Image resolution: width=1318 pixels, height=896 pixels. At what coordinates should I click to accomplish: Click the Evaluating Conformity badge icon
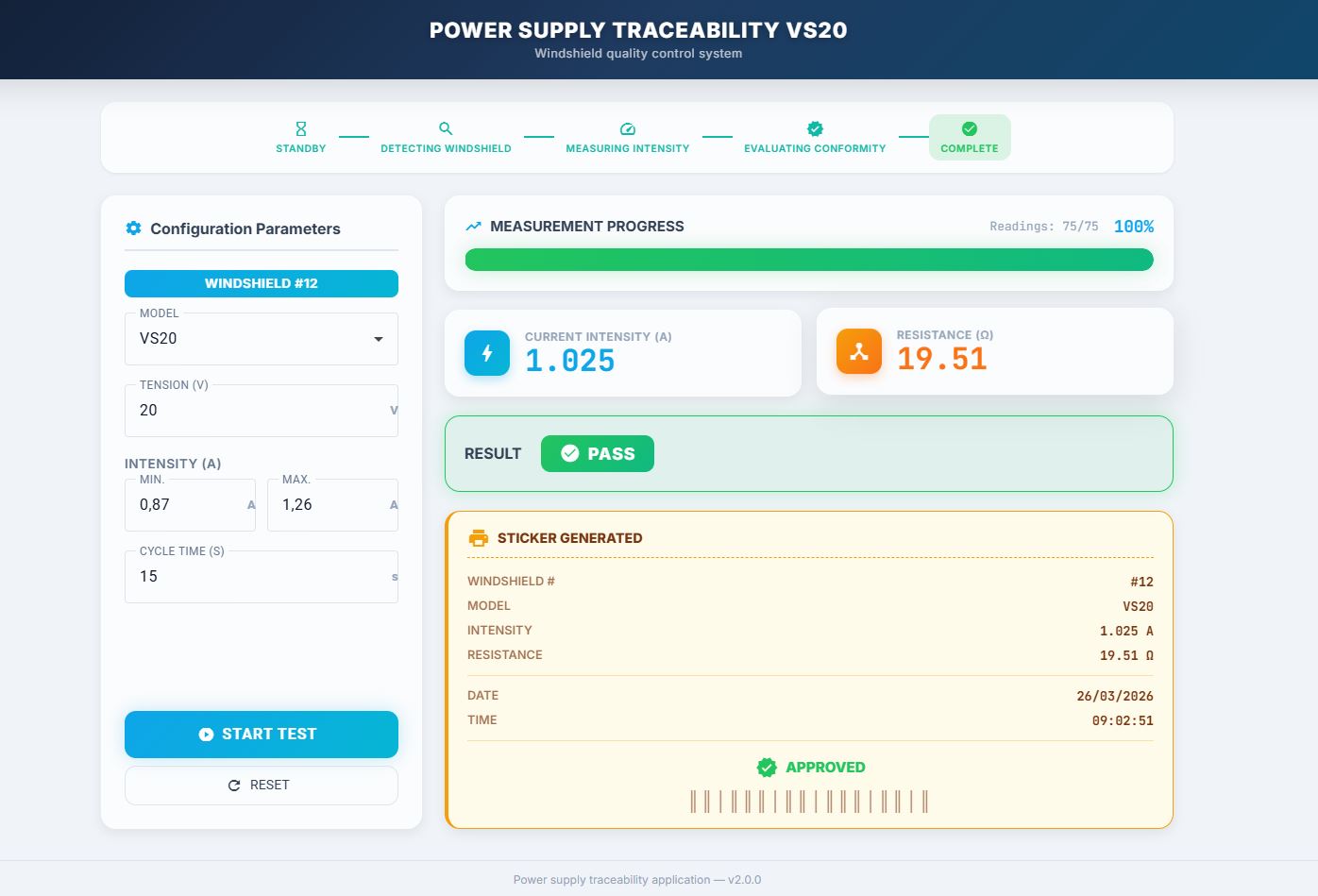point(815,128)
